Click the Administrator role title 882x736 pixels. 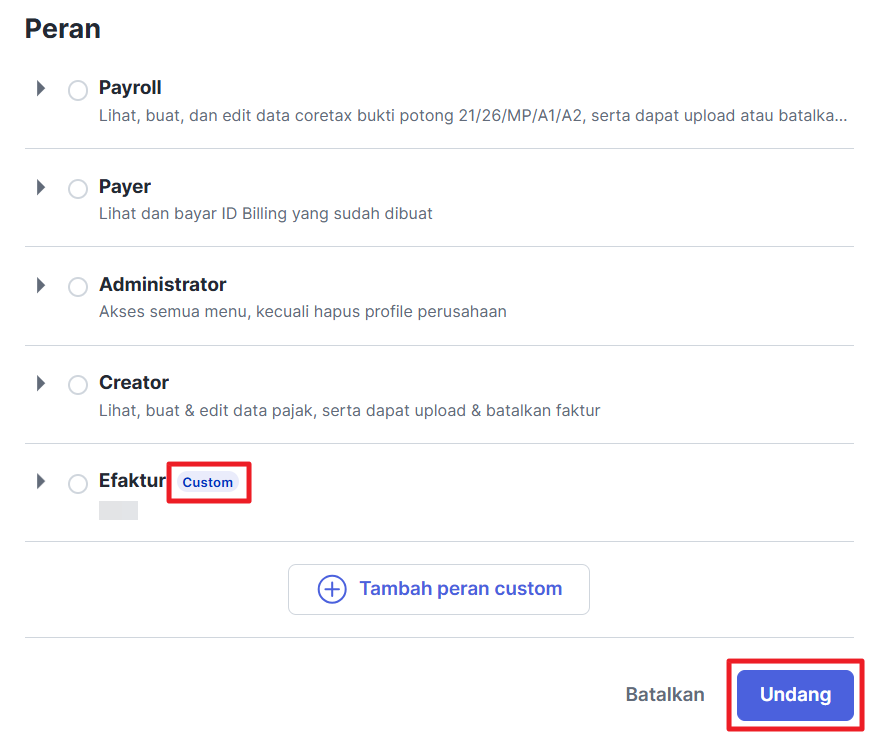pos(162,285)
